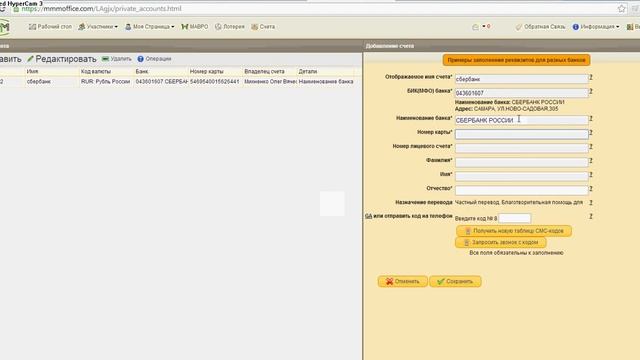This screenshot has width=640, height=360.
Task: Click Операции in the accounts toolbar
Action: coord(154,59)
